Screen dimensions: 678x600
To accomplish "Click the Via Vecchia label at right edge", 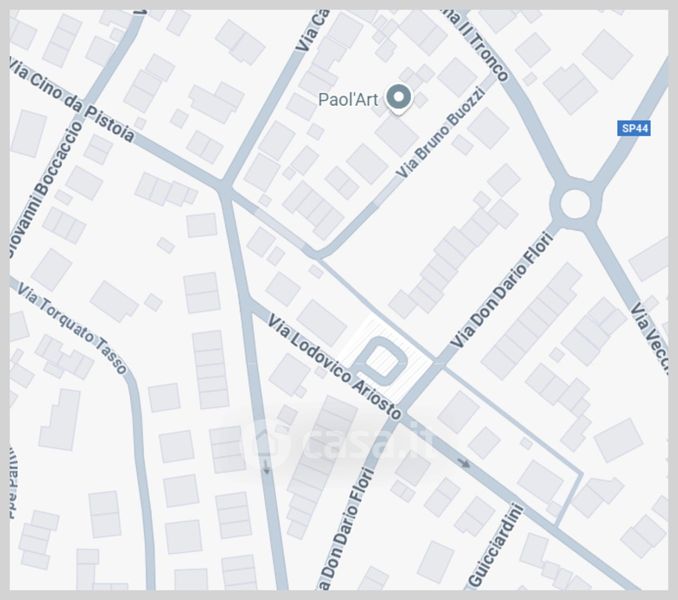I will (650, 337).
